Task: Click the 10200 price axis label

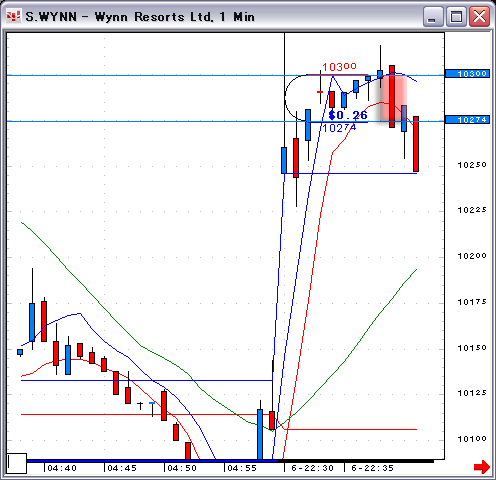Action: coord(472,256)
